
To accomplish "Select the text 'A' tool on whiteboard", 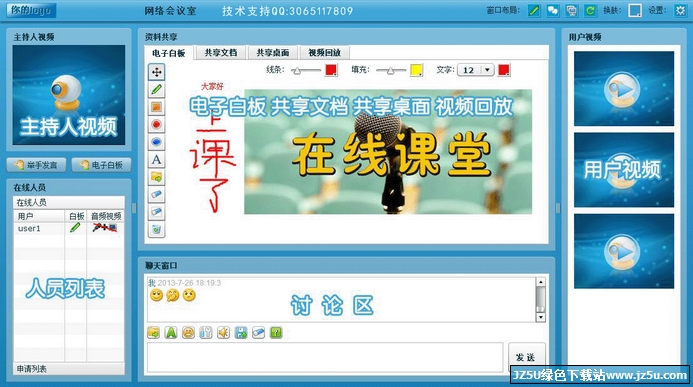I will click(156, 159).
